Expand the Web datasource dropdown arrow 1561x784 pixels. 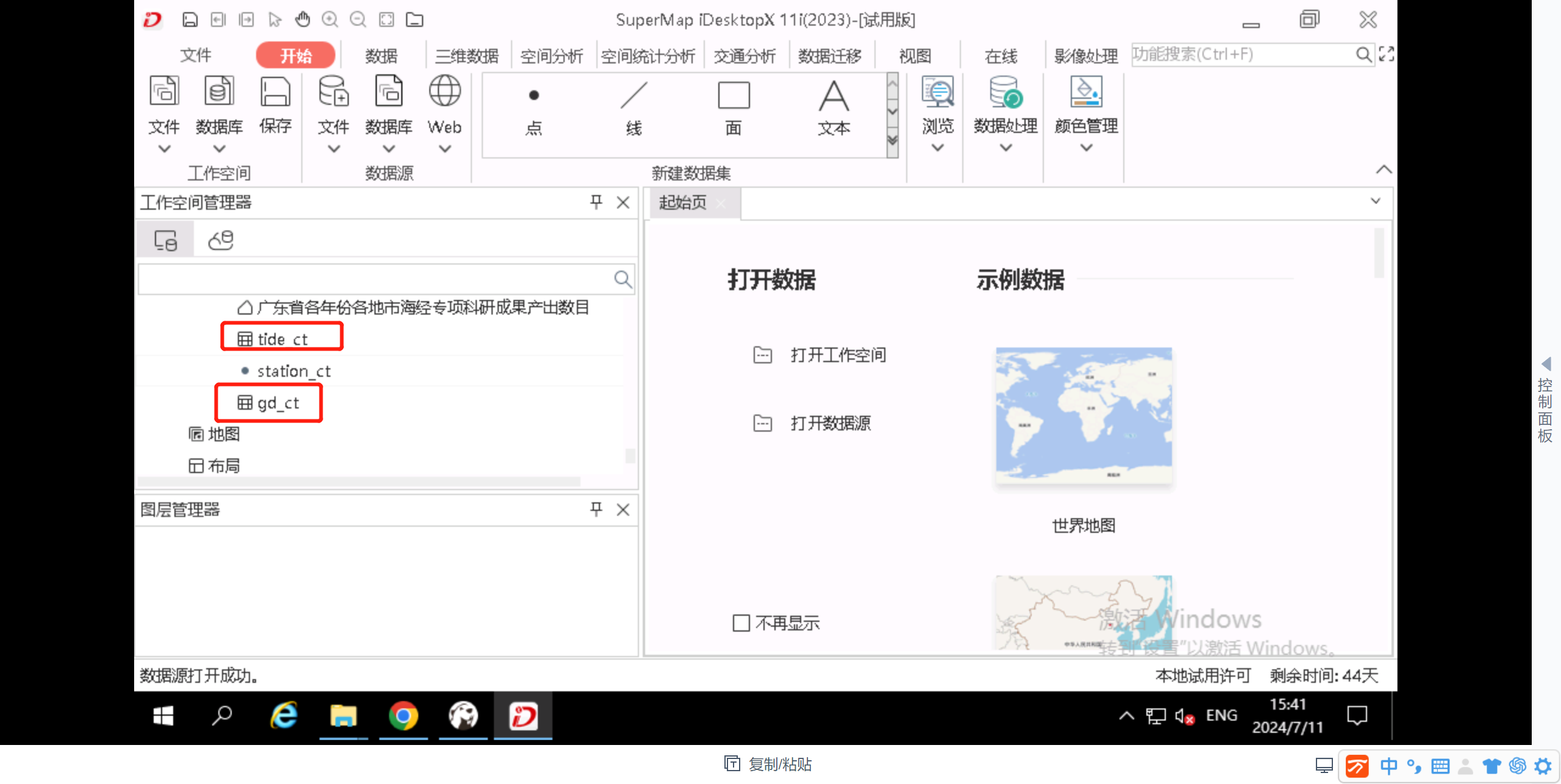point(445,149)
